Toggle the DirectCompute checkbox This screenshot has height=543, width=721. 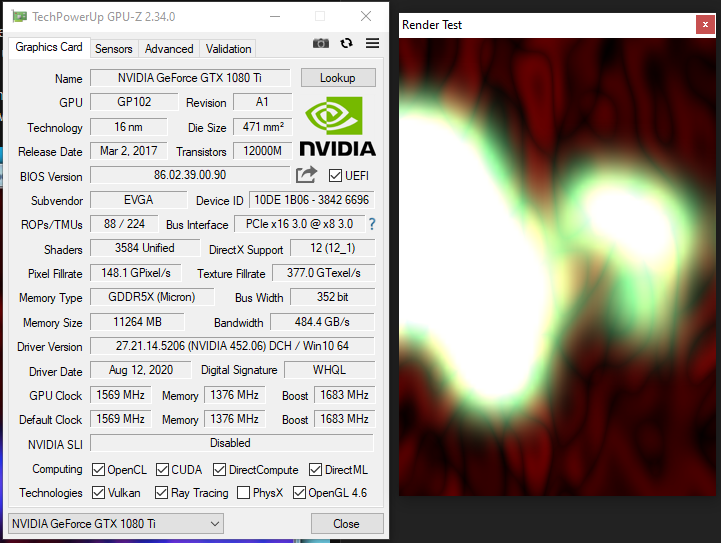point(219,469)
